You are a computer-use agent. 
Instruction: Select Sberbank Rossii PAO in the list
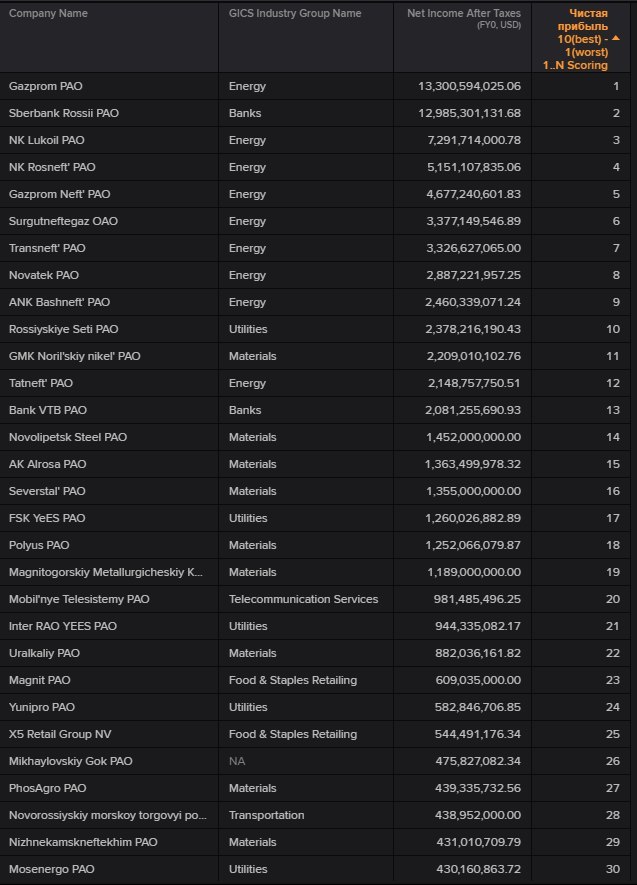tap(63, 113)
